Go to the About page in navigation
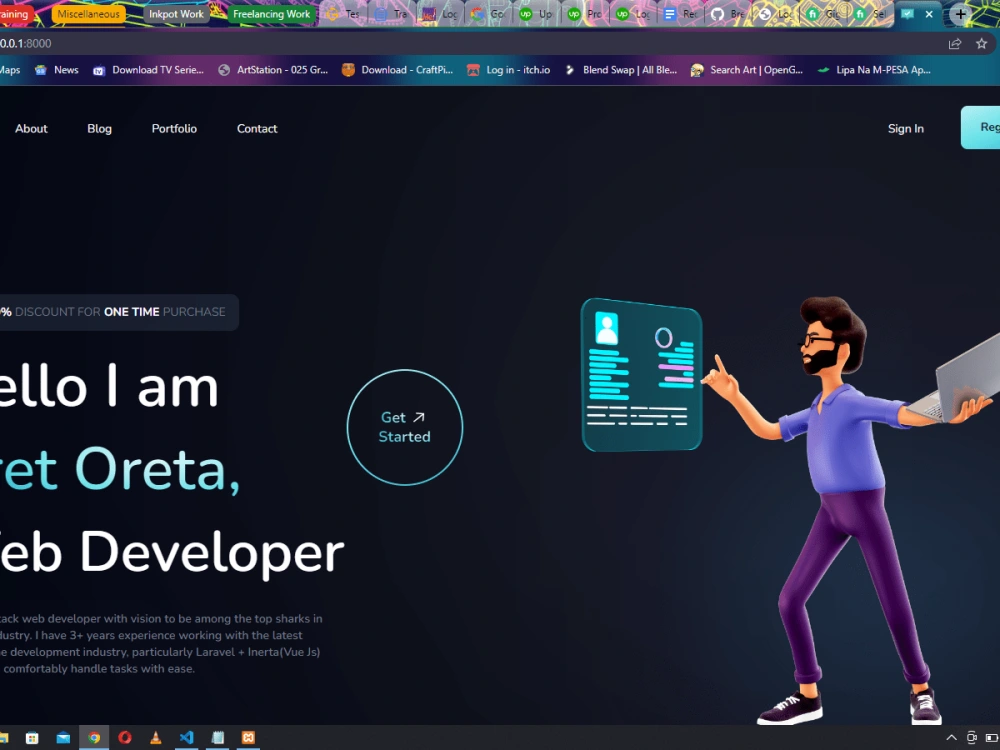Image resolution: width=1000 pixels, height=750 pixels. 31,129
